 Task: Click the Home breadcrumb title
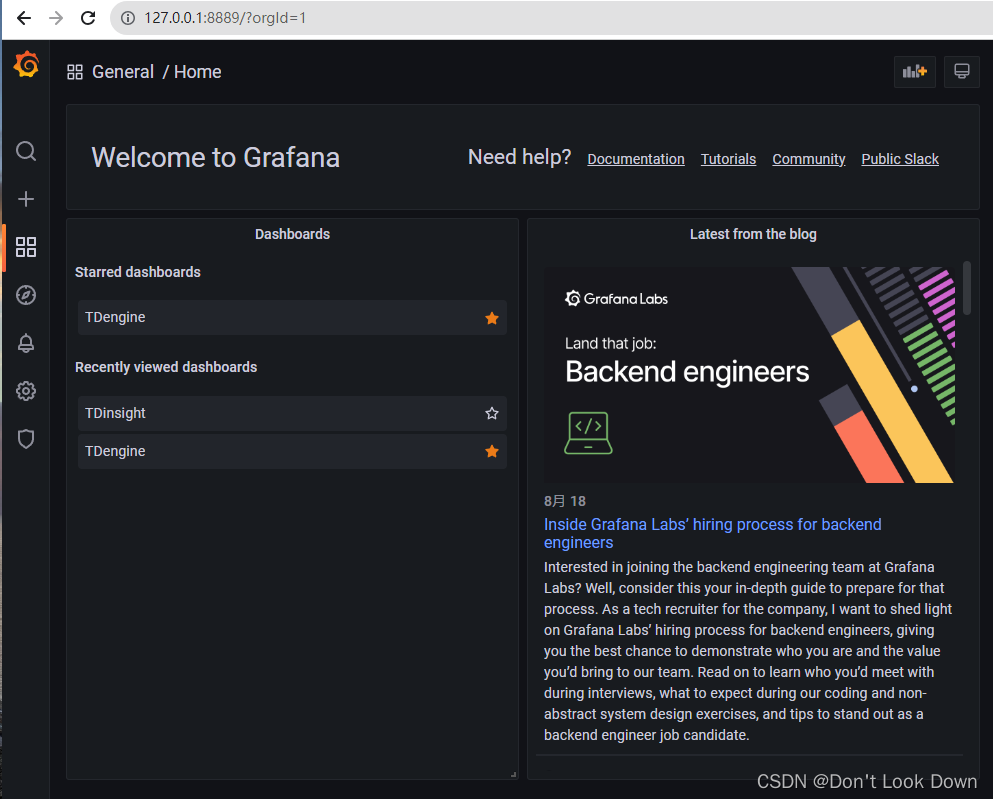click(198, 72)
